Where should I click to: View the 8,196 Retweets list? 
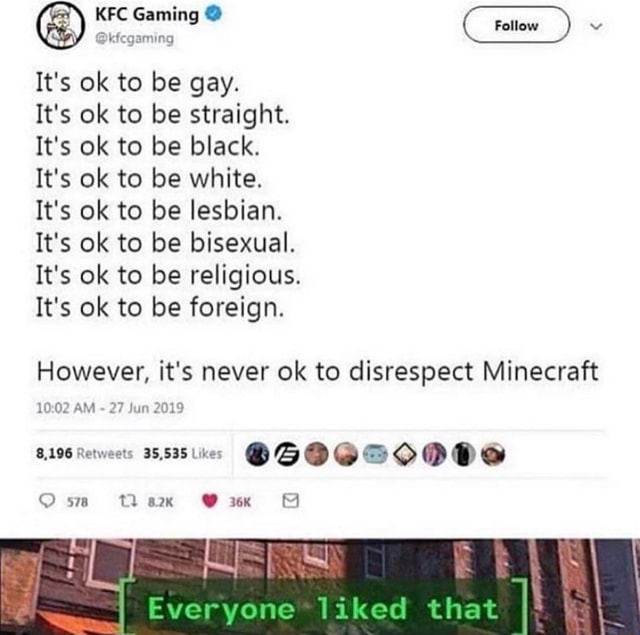point(84,453)
